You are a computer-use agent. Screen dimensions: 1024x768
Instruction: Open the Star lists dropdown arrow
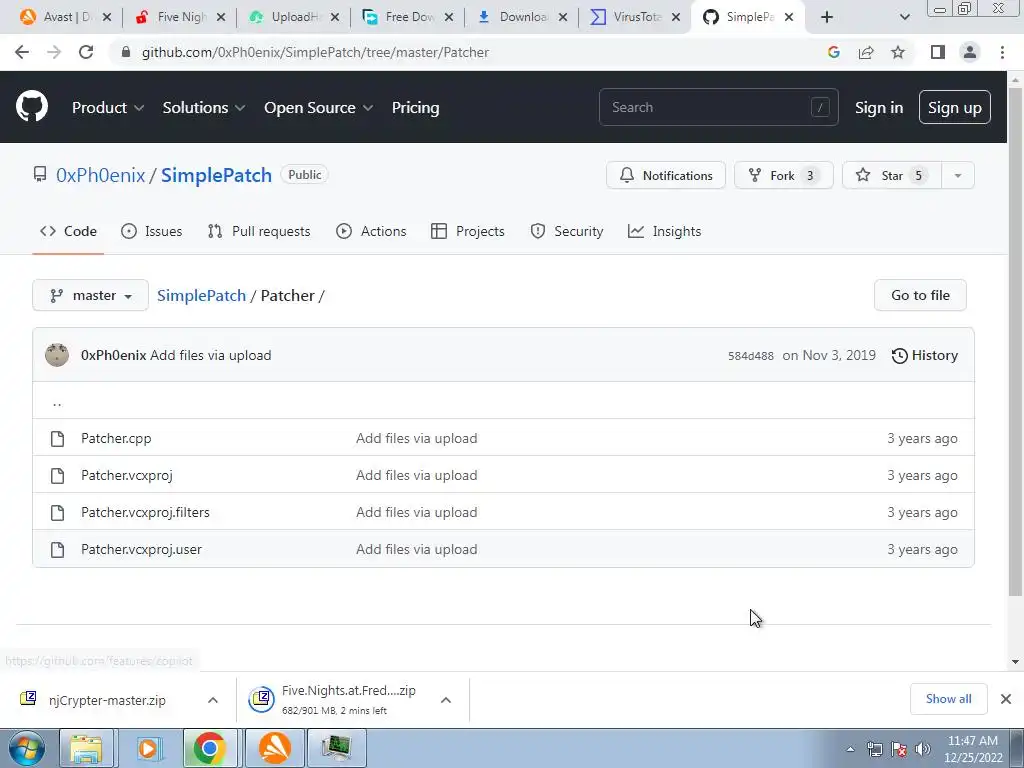957,175
